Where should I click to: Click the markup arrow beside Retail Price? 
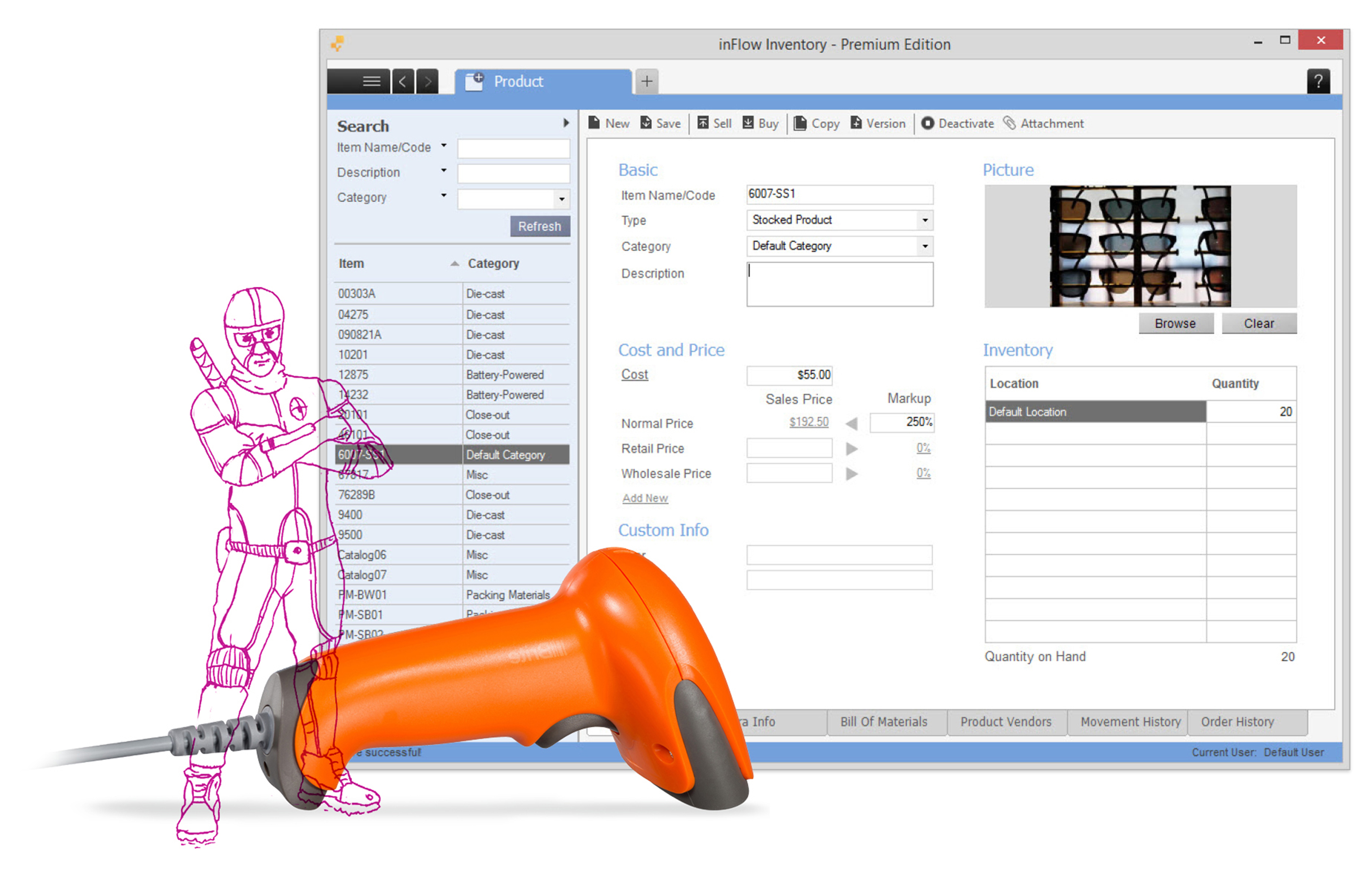click(852, 448)
